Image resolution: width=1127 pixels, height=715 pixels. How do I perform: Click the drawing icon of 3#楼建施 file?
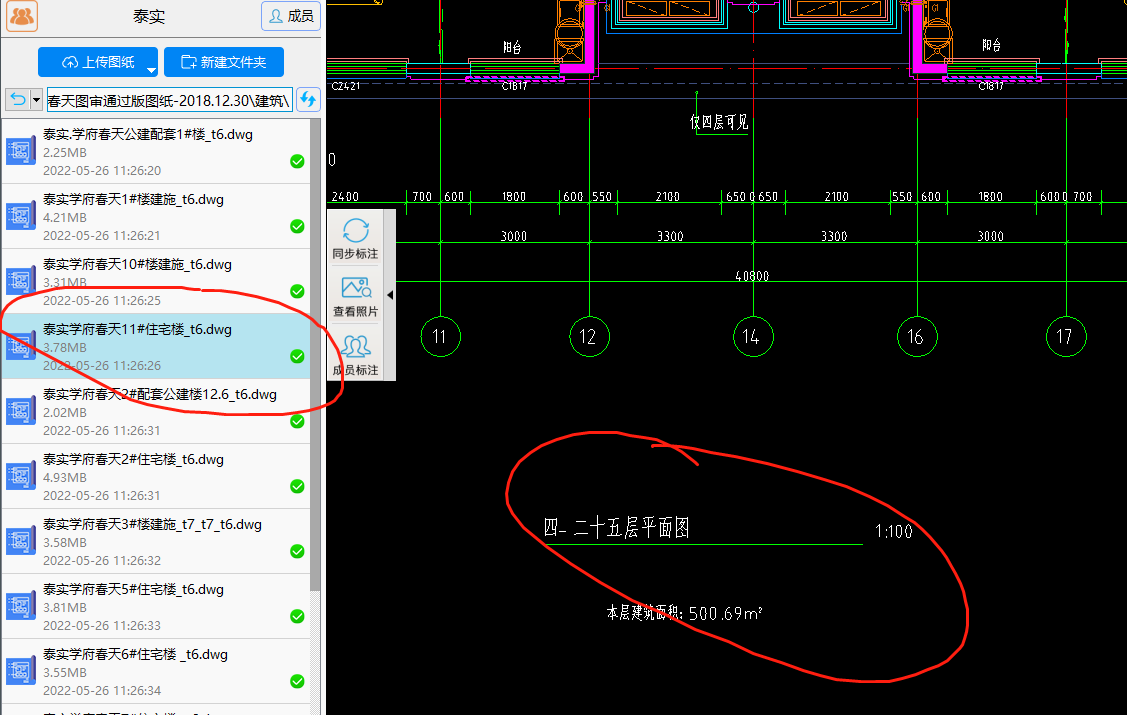tap(21, 541)
